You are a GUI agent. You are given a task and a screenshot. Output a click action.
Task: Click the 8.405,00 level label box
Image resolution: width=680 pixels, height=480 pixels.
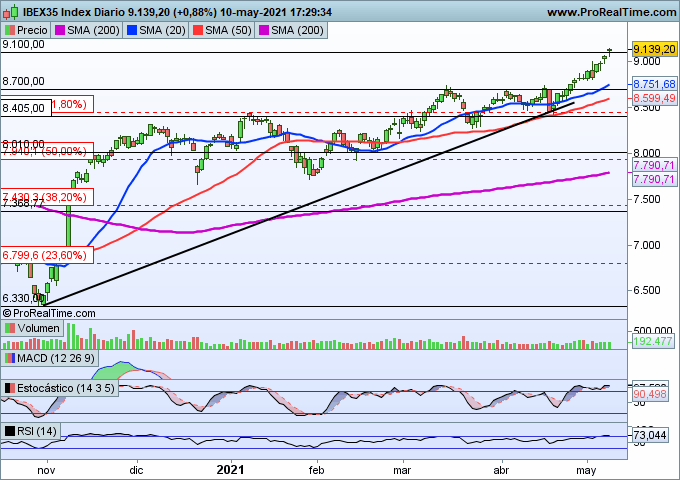[x=26, y=108]
